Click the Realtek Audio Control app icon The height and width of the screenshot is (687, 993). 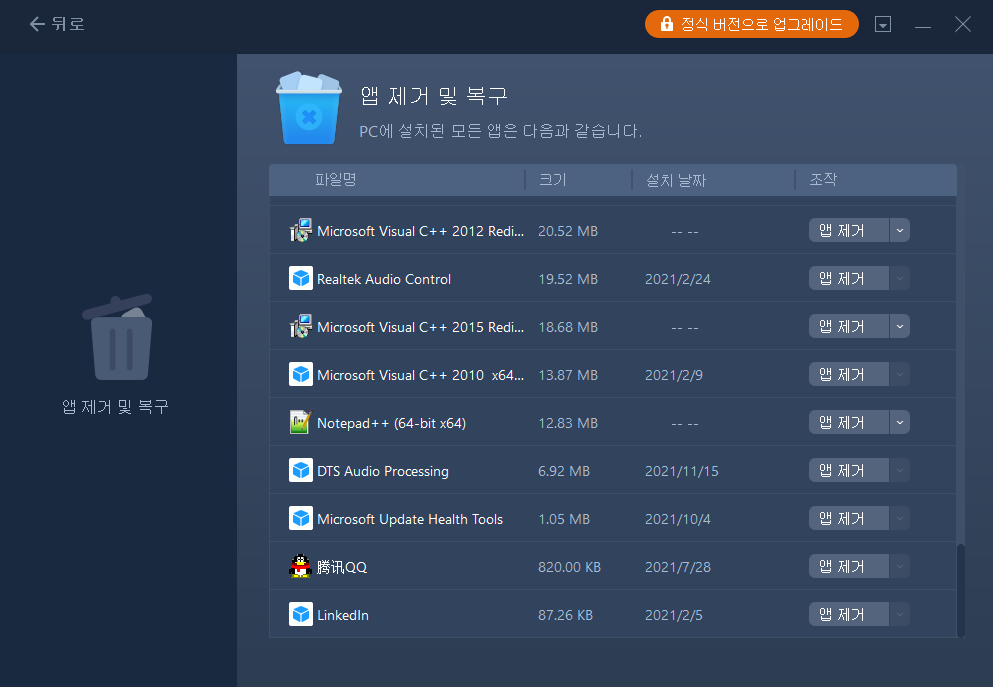pos(300,278)
